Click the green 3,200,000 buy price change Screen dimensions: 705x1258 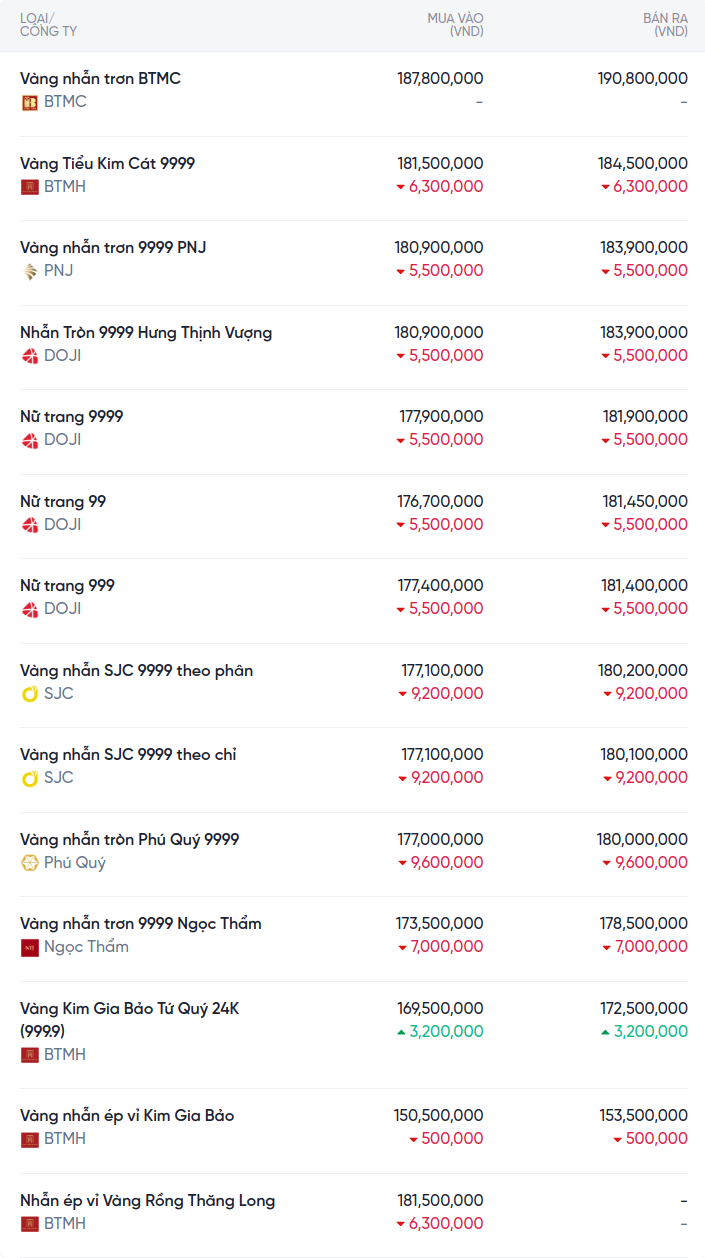click(446, 1032)
